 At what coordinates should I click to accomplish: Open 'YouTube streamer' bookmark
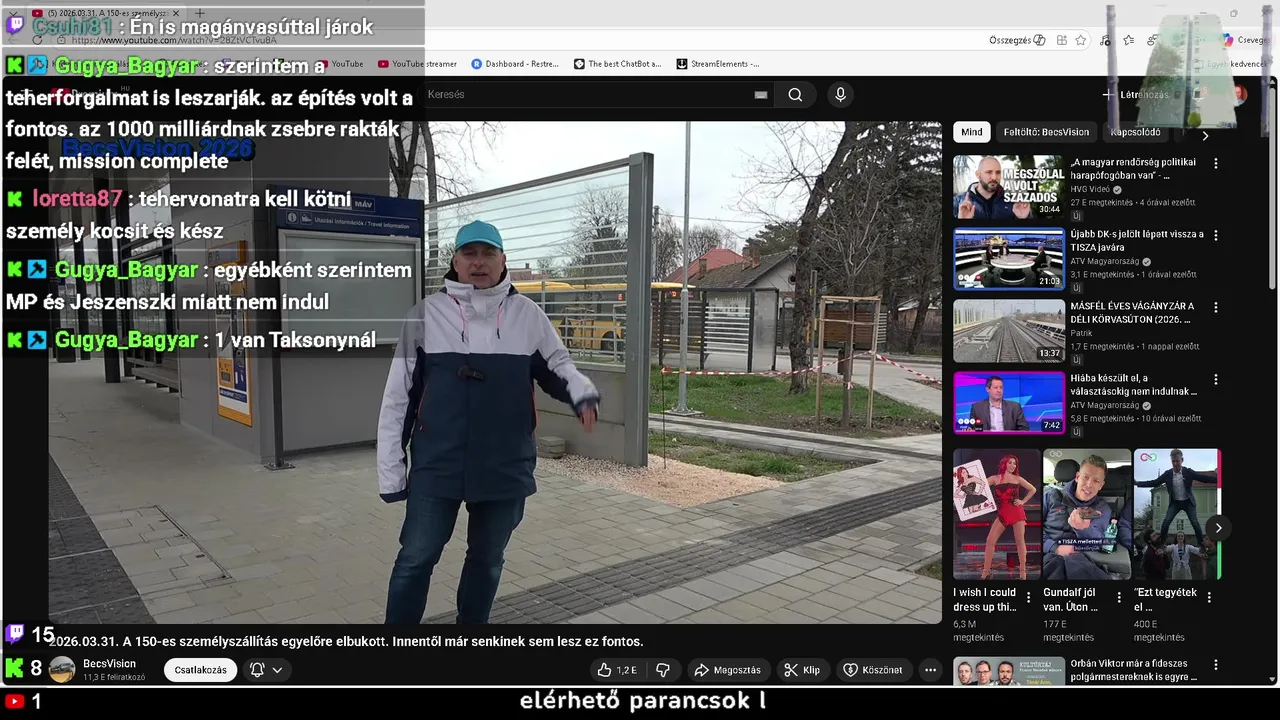click(x=417, y=64)
